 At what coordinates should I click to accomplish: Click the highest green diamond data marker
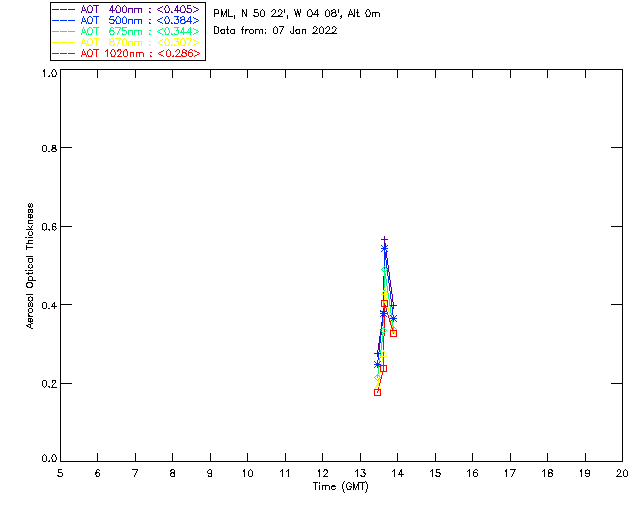point(384,270)
